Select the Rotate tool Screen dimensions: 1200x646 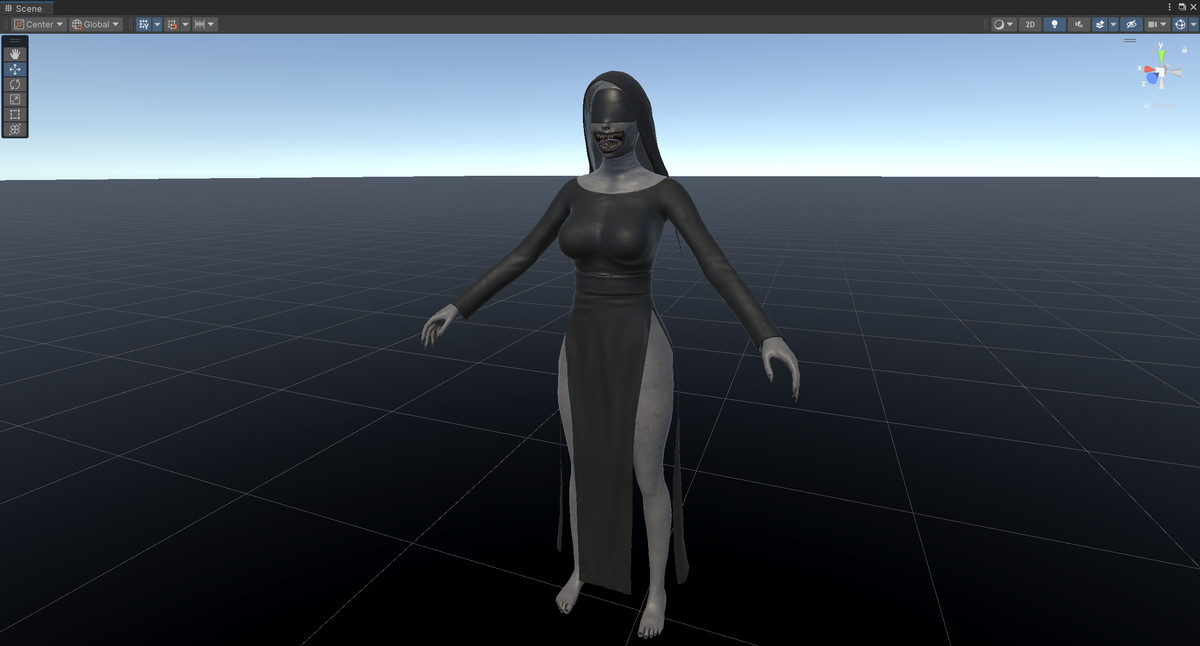click(14, 84)
